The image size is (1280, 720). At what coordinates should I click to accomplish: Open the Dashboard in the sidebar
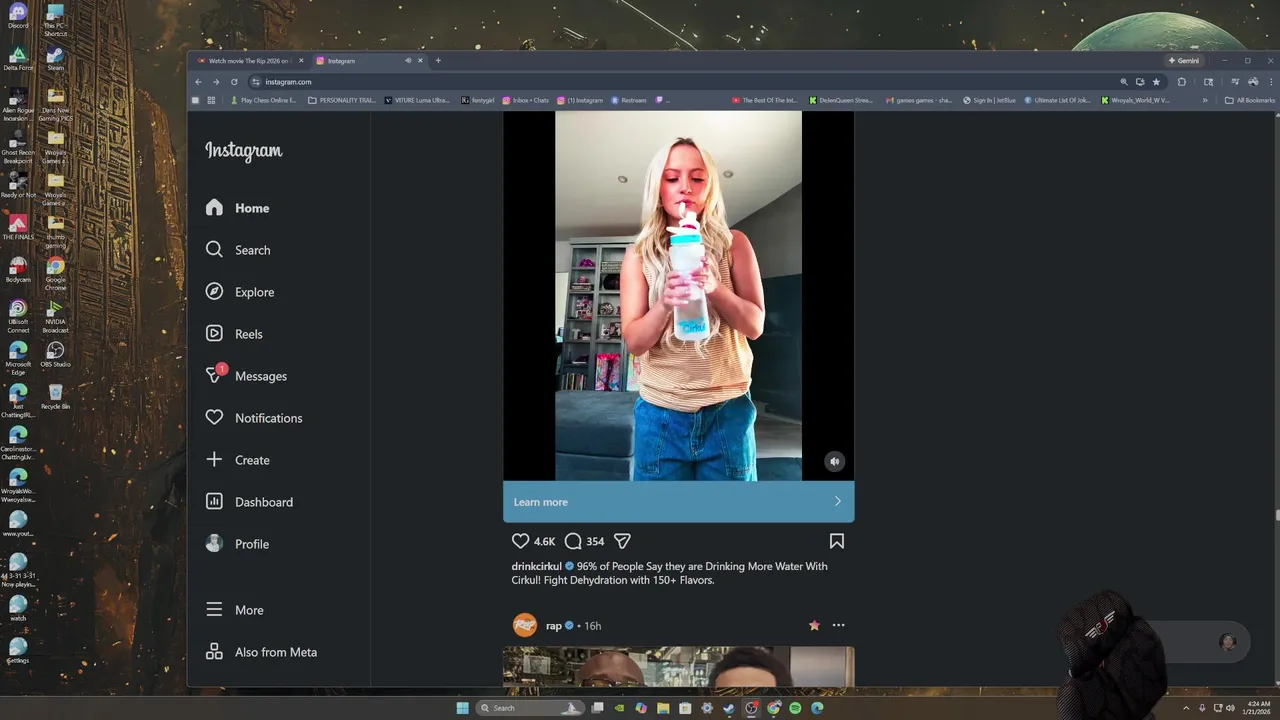tap(249, 502)
